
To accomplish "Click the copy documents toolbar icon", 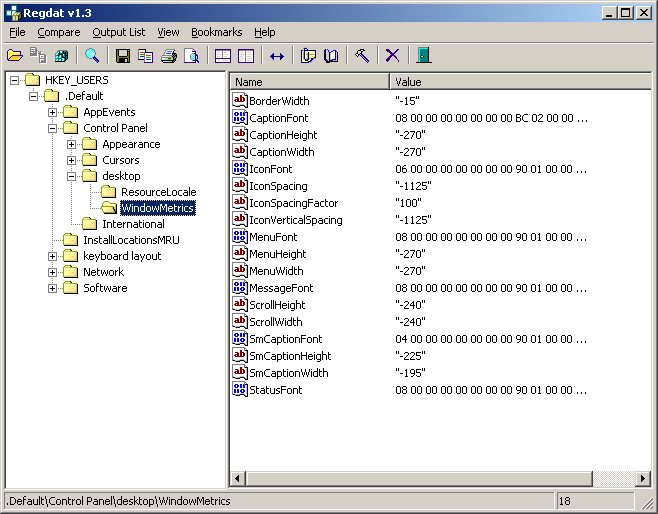I will coord(146,55).
